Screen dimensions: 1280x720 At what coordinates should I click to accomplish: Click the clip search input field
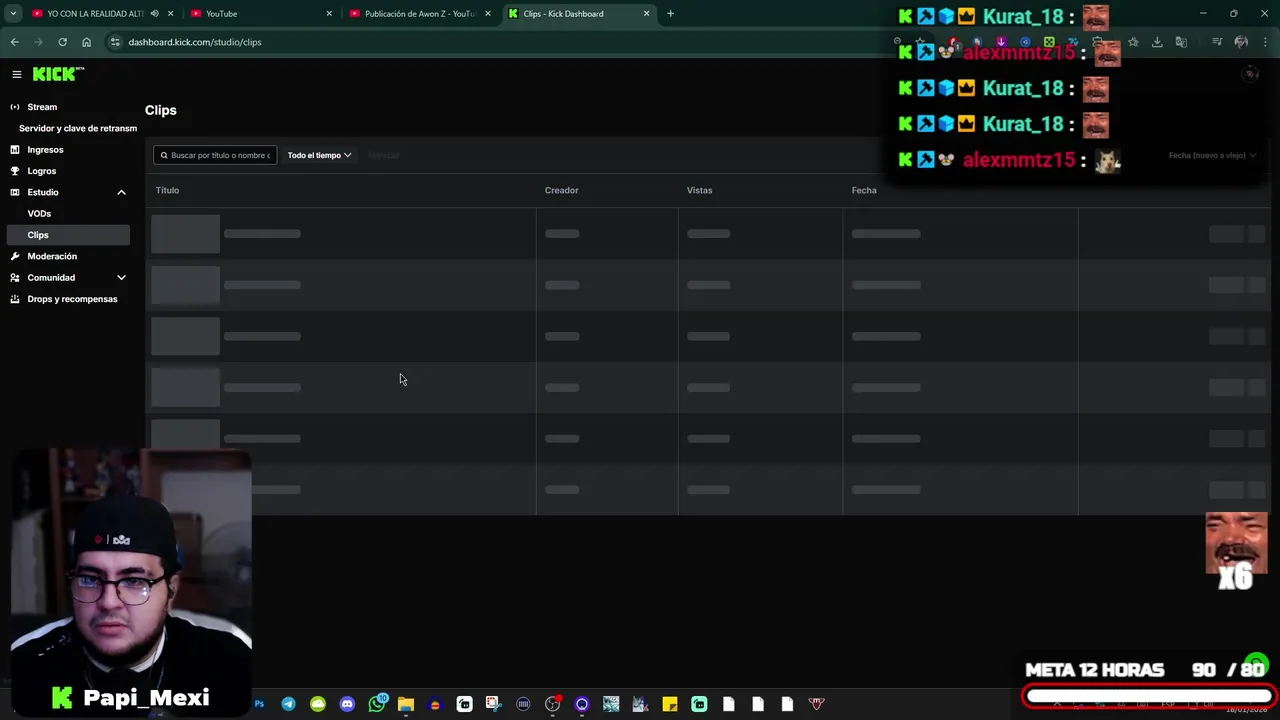[x=215, y=155]
